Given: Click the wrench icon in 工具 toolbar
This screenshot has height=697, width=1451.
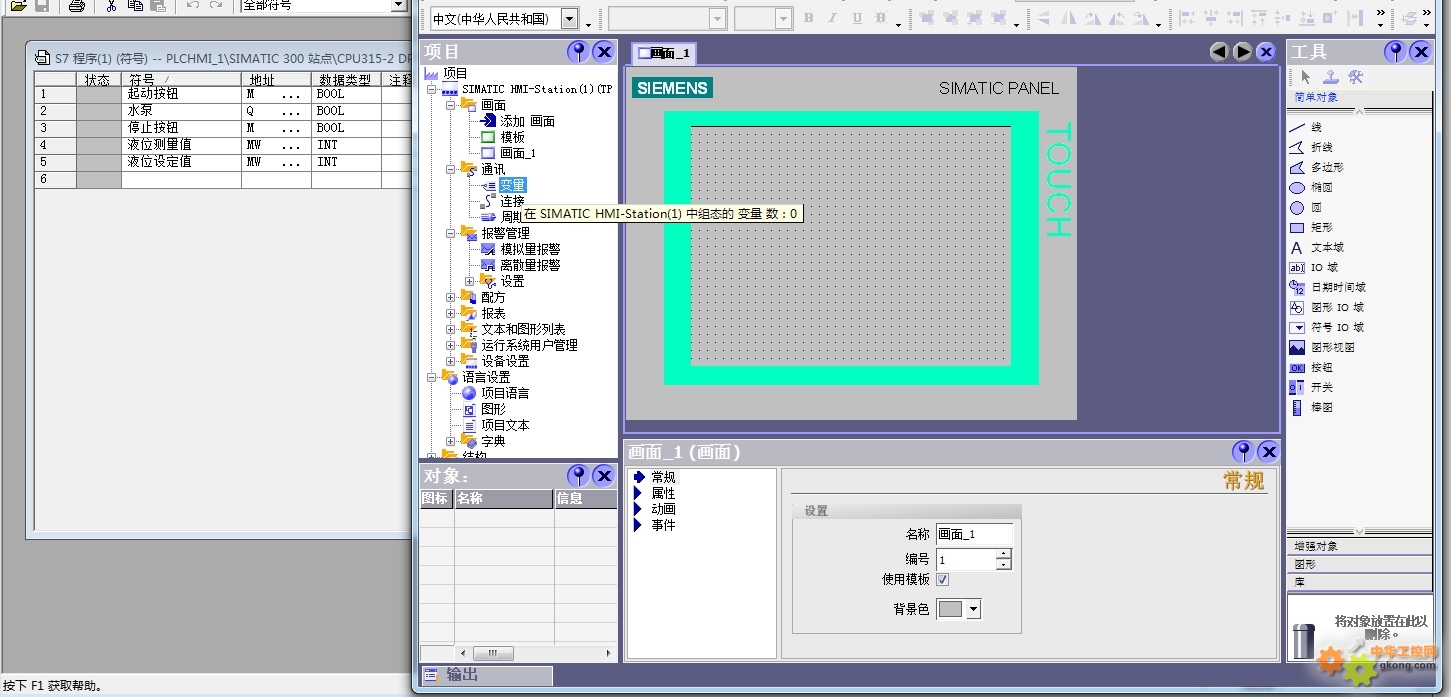Looking at the screenshot, I should pyautogui.click(x=1356, y=77).
